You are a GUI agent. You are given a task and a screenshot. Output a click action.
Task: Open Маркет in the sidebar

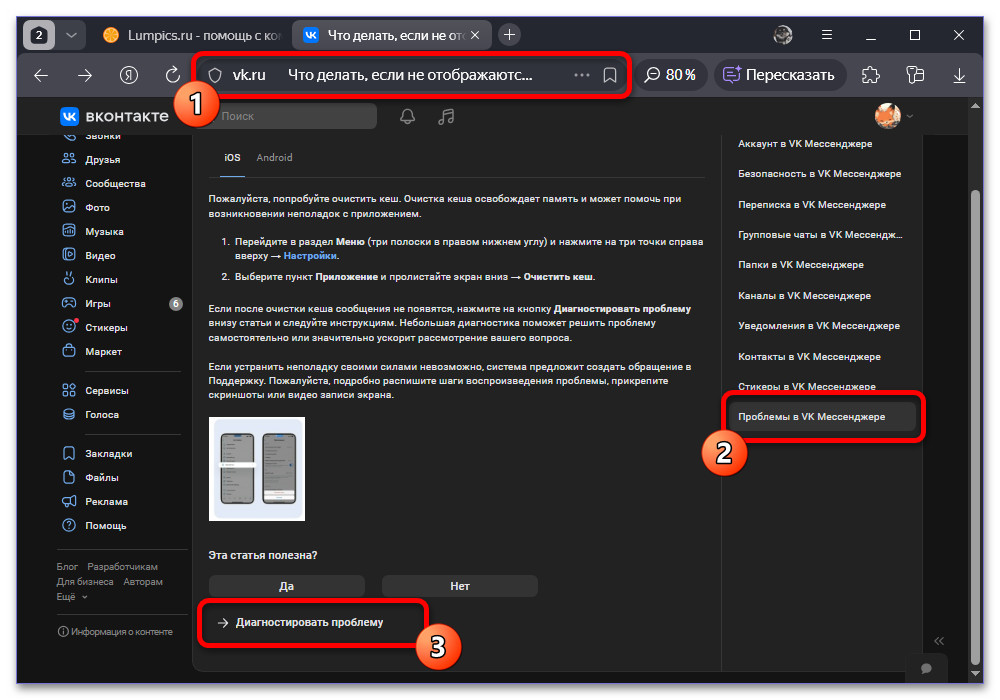[x=103, y=352]
